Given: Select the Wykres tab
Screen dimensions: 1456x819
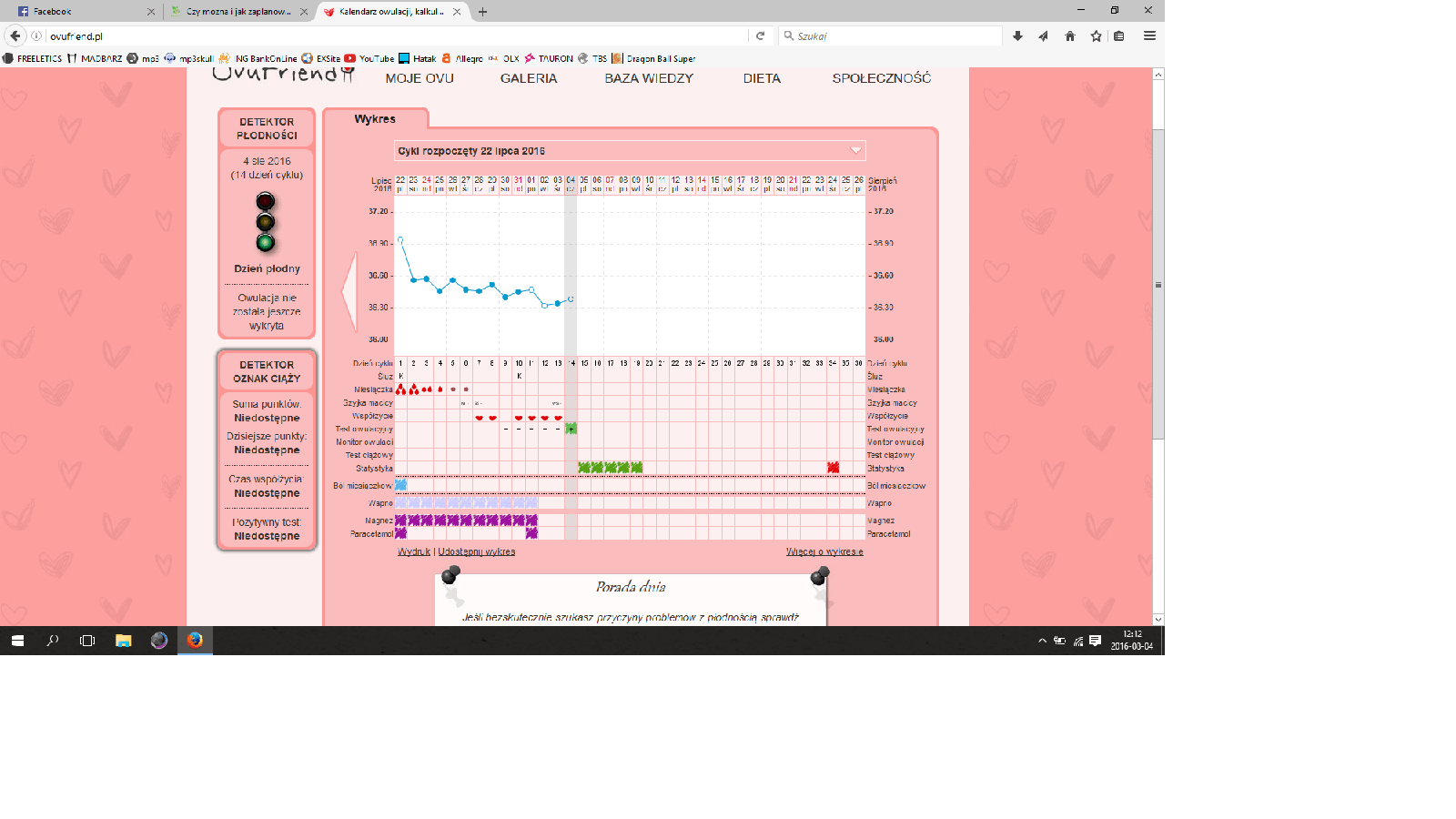Looking at the screenshot, I should (x=375, y=119).
